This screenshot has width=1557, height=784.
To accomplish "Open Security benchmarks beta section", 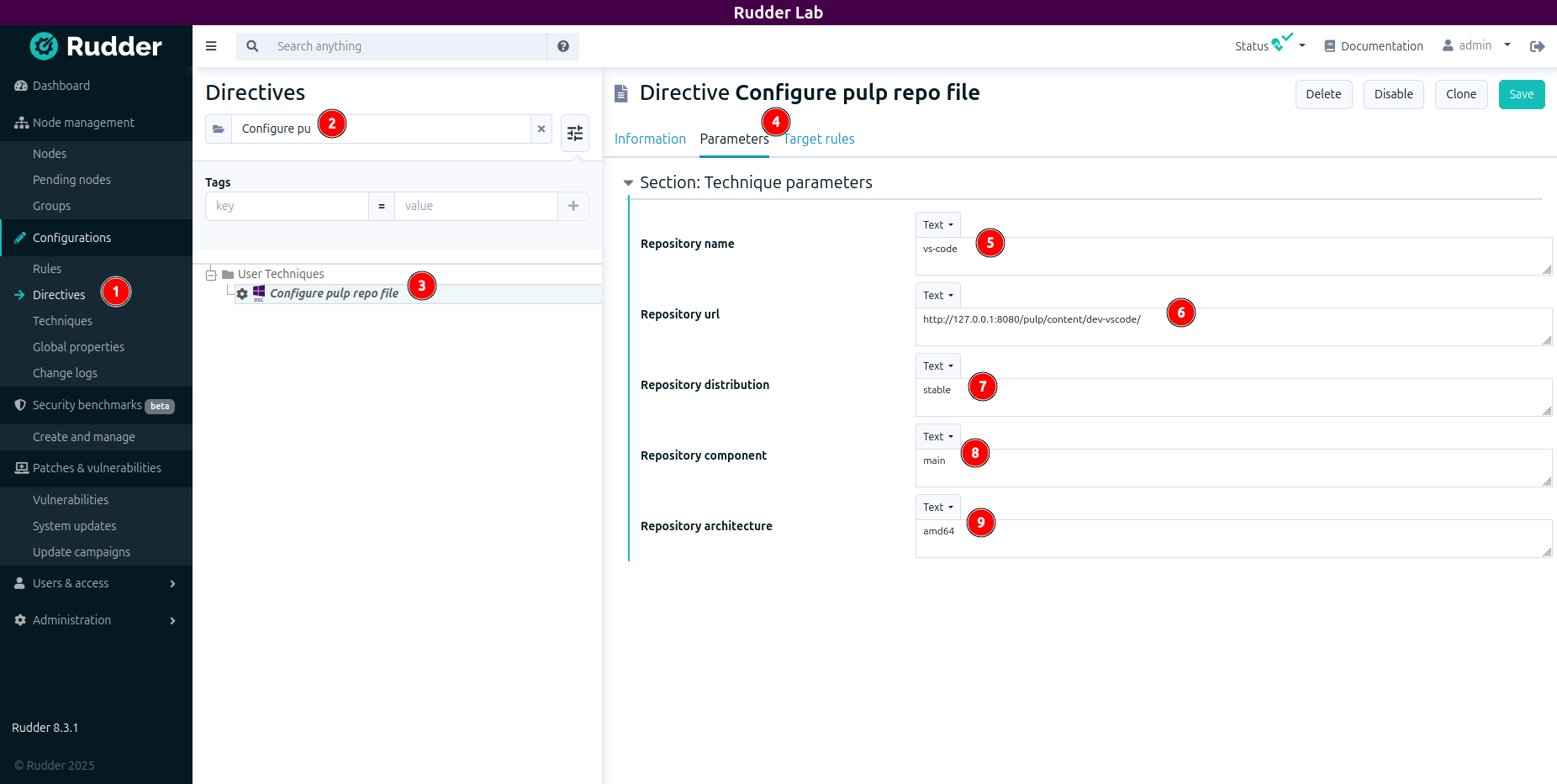I will pos(96,405).
